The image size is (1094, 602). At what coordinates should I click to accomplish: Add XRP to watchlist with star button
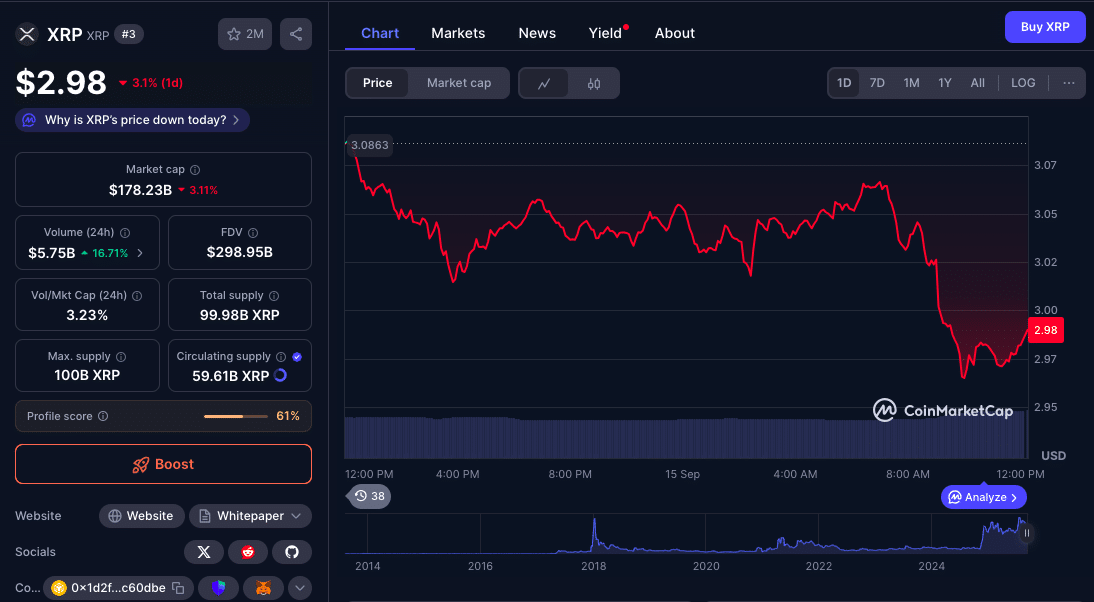(x=245, y=34)
